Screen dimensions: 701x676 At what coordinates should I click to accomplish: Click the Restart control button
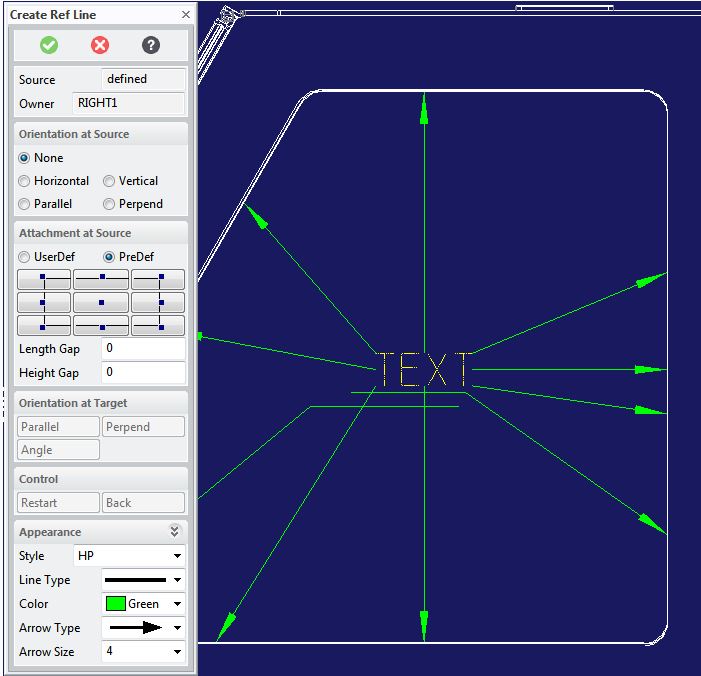point(59,503)
